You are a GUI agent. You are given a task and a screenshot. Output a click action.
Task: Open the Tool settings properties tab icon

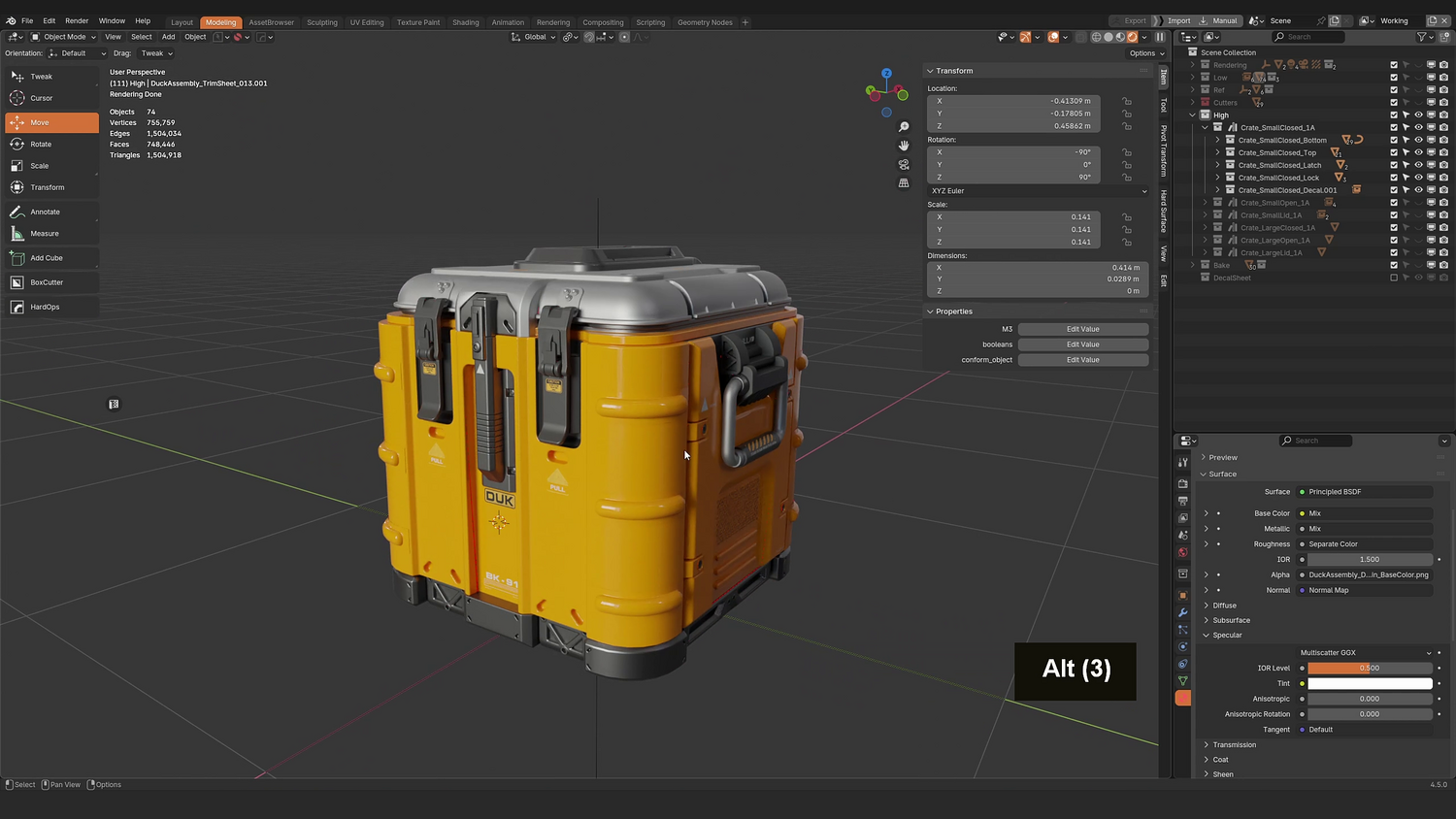point(1183,463)
